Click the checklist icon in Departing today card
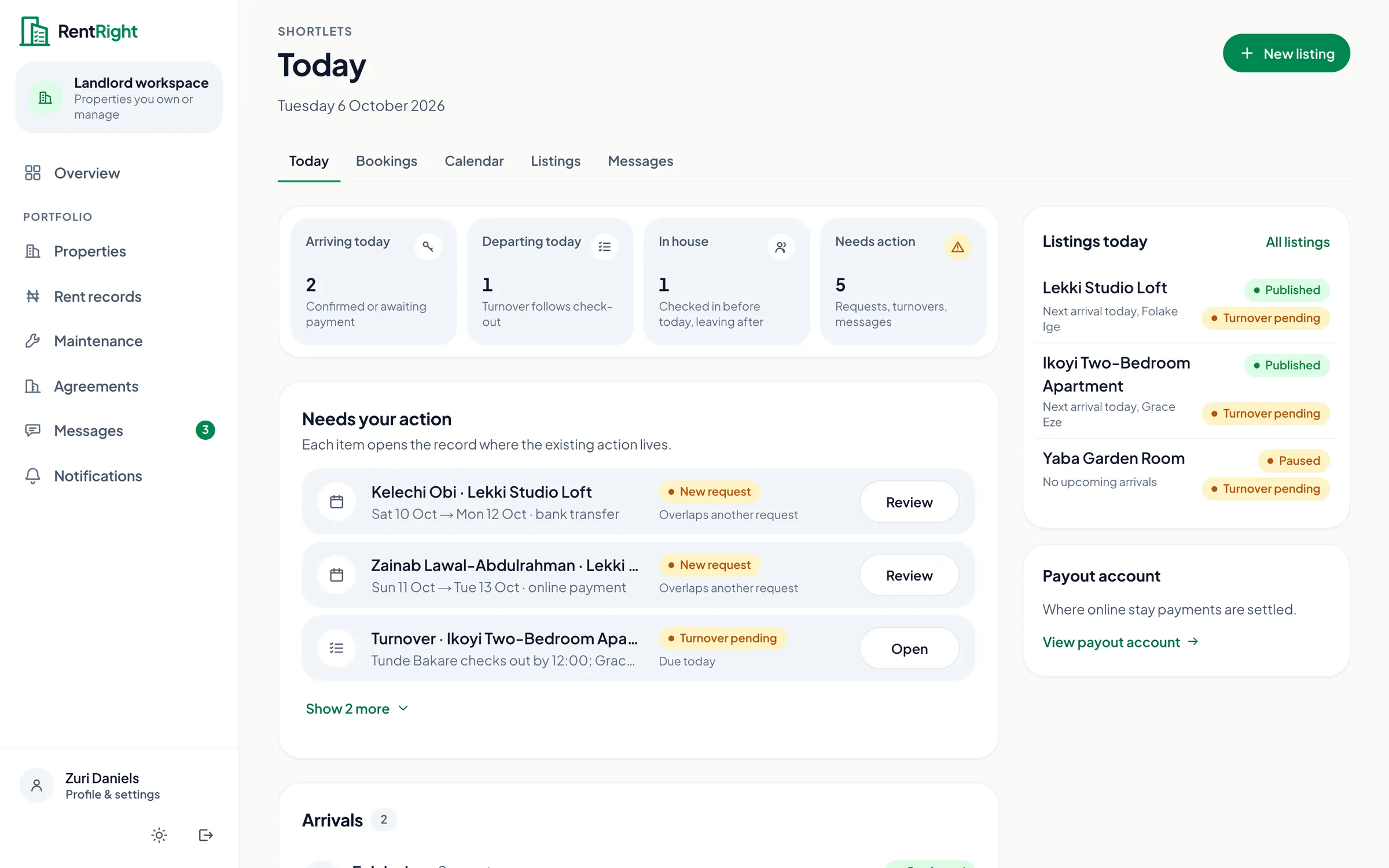 604,247
